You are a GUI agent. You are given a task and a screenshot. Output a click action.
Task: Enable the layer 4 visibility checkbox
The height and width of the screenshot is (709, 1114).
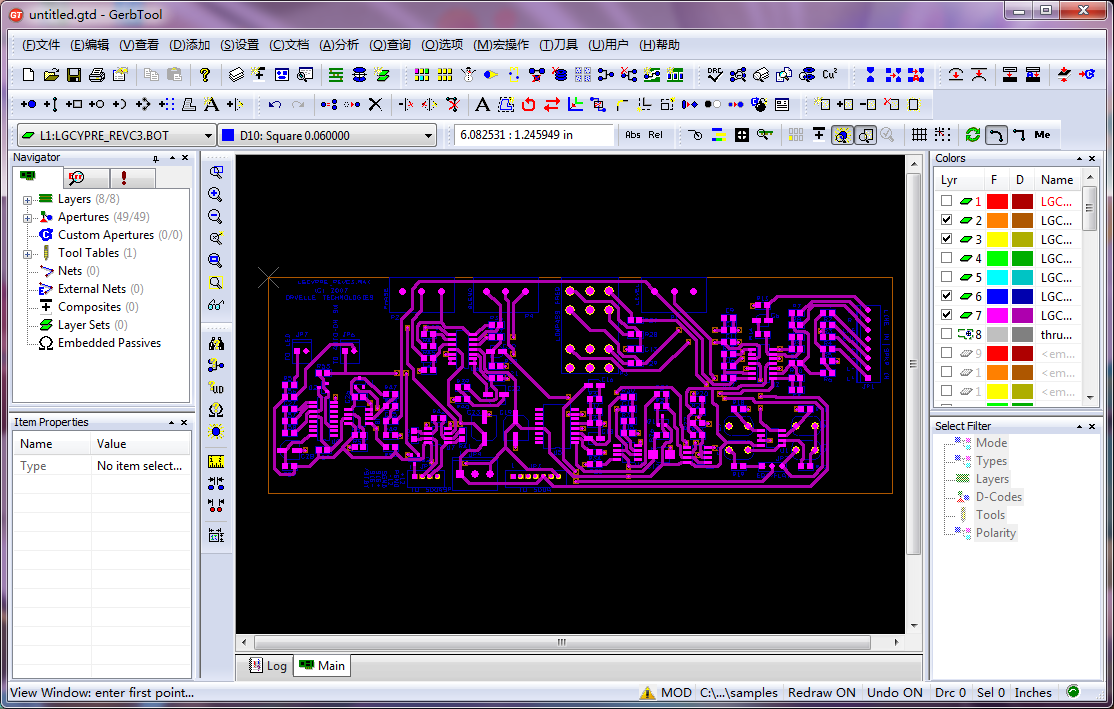(946, 258)
